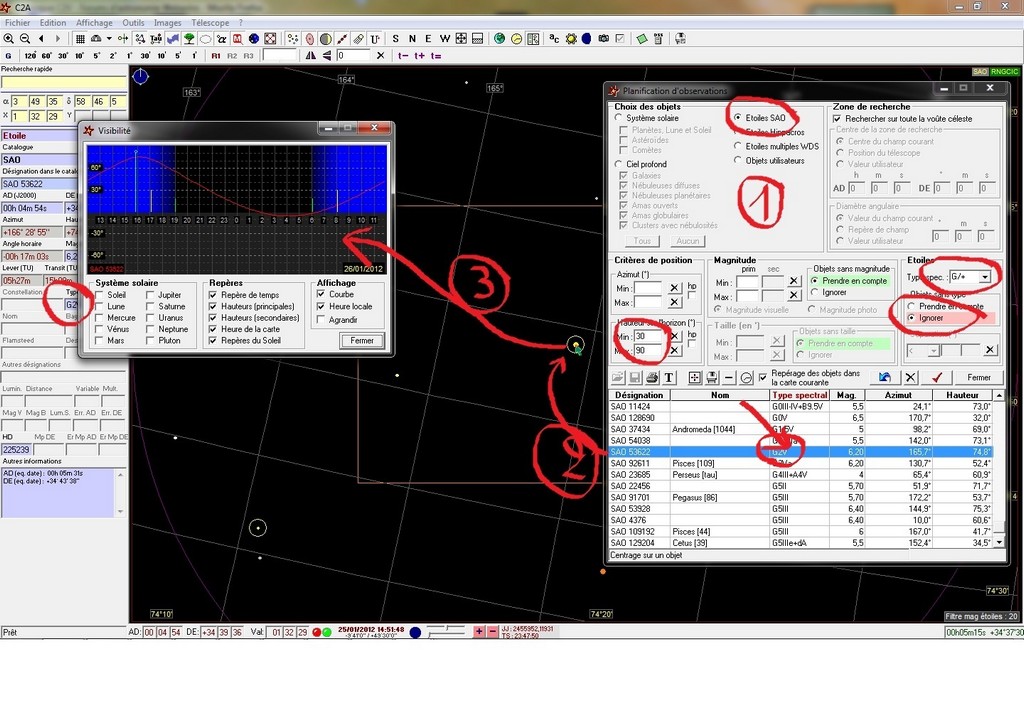The width and height of the screenshot is (1024, 728).
Task: Click the Recherche rapide yellow input field
Action: (63, 83)
